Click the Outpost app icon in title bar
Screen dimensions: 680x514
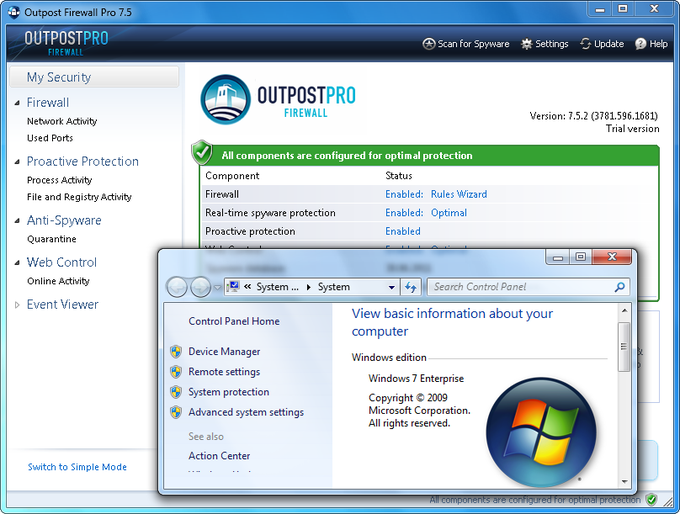click(x=14, y=12)
